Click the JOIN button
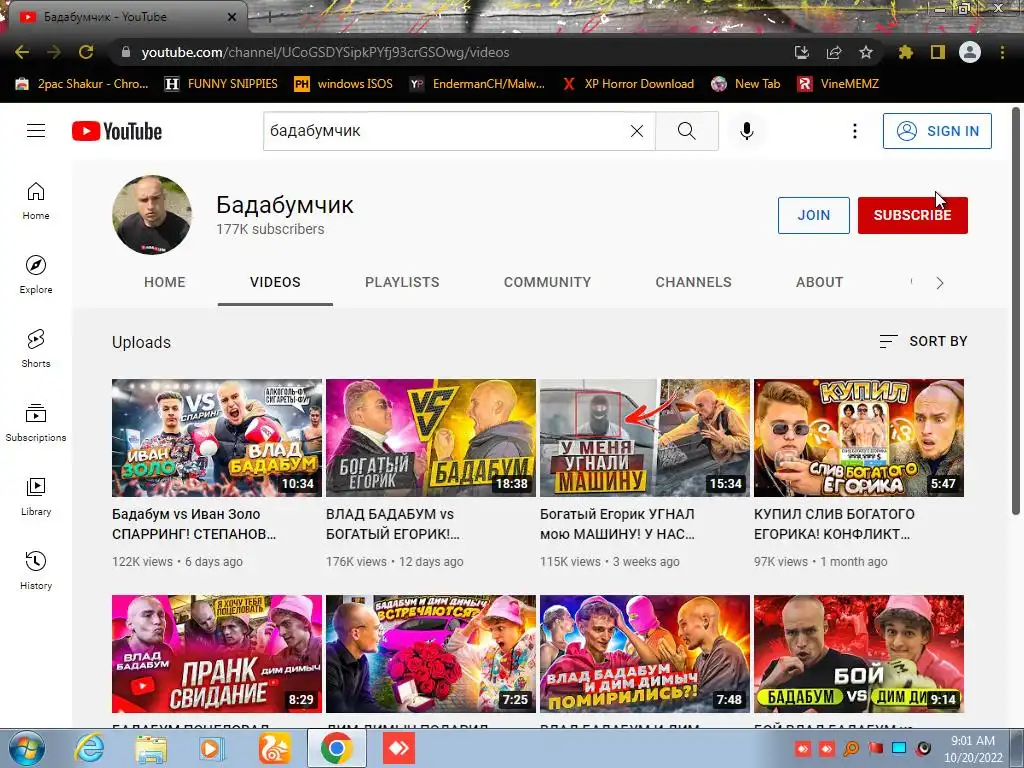 point(814,215)
